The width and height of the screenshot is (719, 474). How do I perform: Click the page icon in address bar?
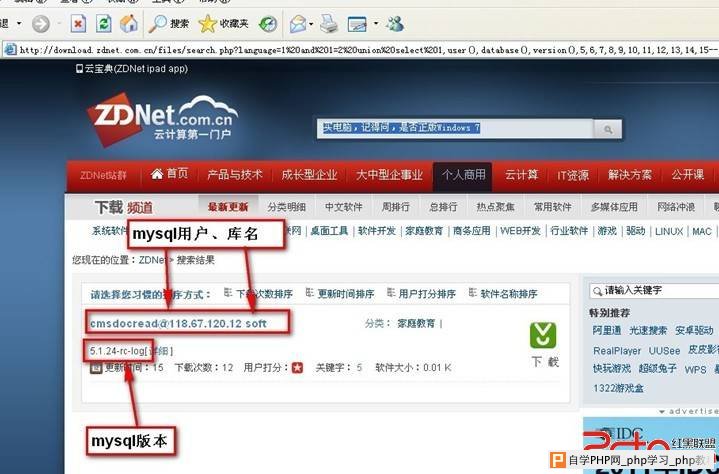tap(10, 50)
